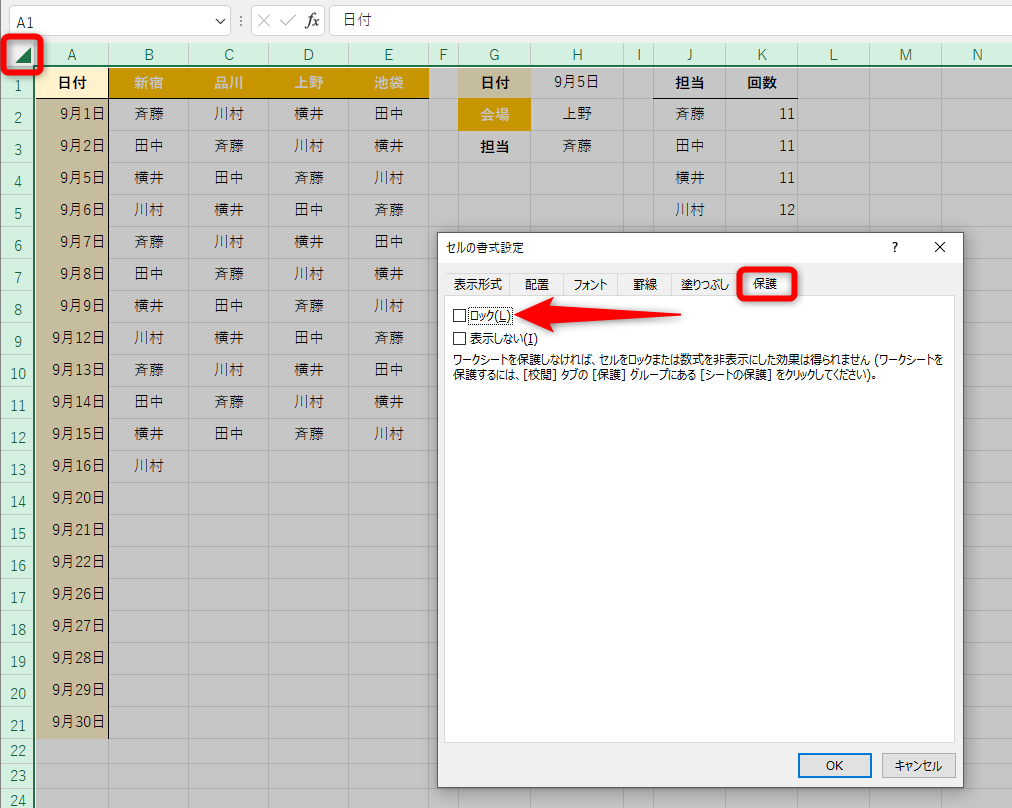This screenshot has height=808, width=1012.
Task: Confirm with the OK button
Action: point(835,765)
